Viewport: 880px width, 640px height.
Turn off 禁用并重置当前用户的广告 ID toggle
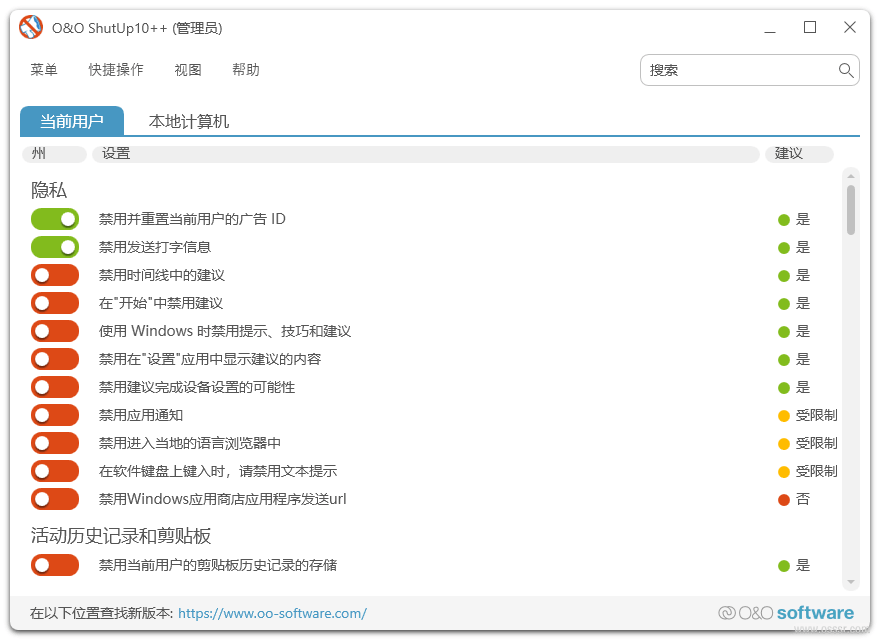55,219
